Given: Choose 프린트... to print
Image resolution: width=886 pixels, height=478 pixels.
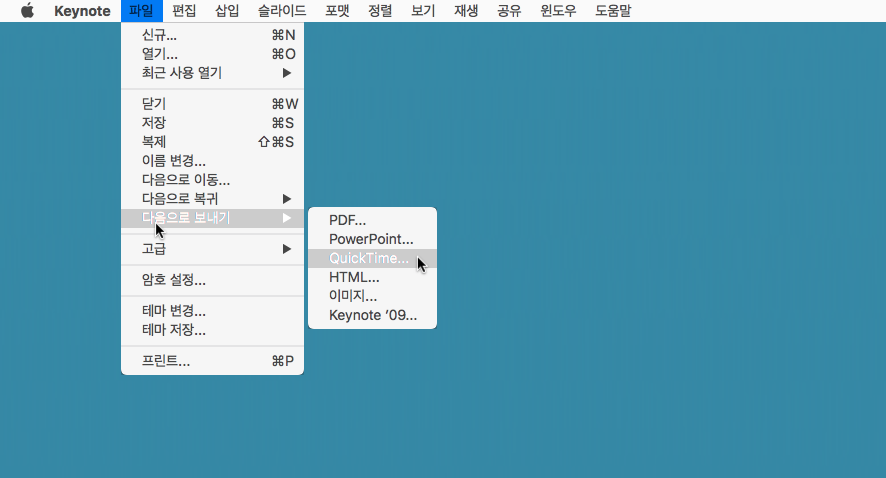Looking at the screenshot, I should click(212, 360).
